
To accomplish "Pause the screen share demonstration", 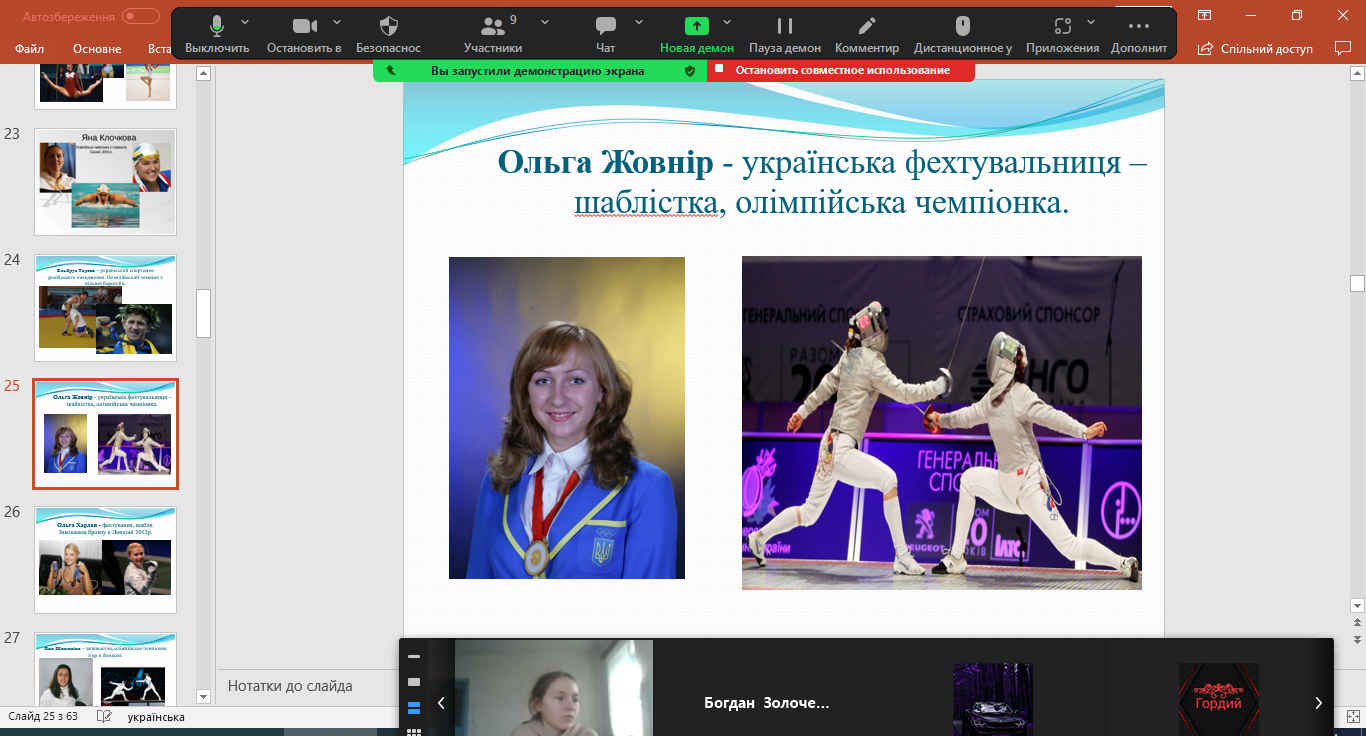I will click(x=785, y=34).
